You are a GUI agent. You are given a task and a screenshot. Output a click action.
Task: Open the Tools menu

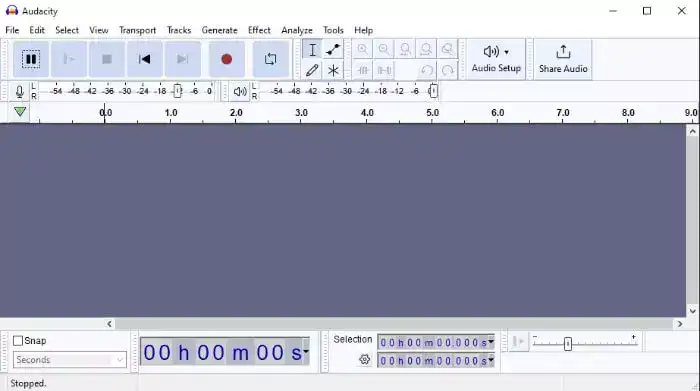[333, 30]
